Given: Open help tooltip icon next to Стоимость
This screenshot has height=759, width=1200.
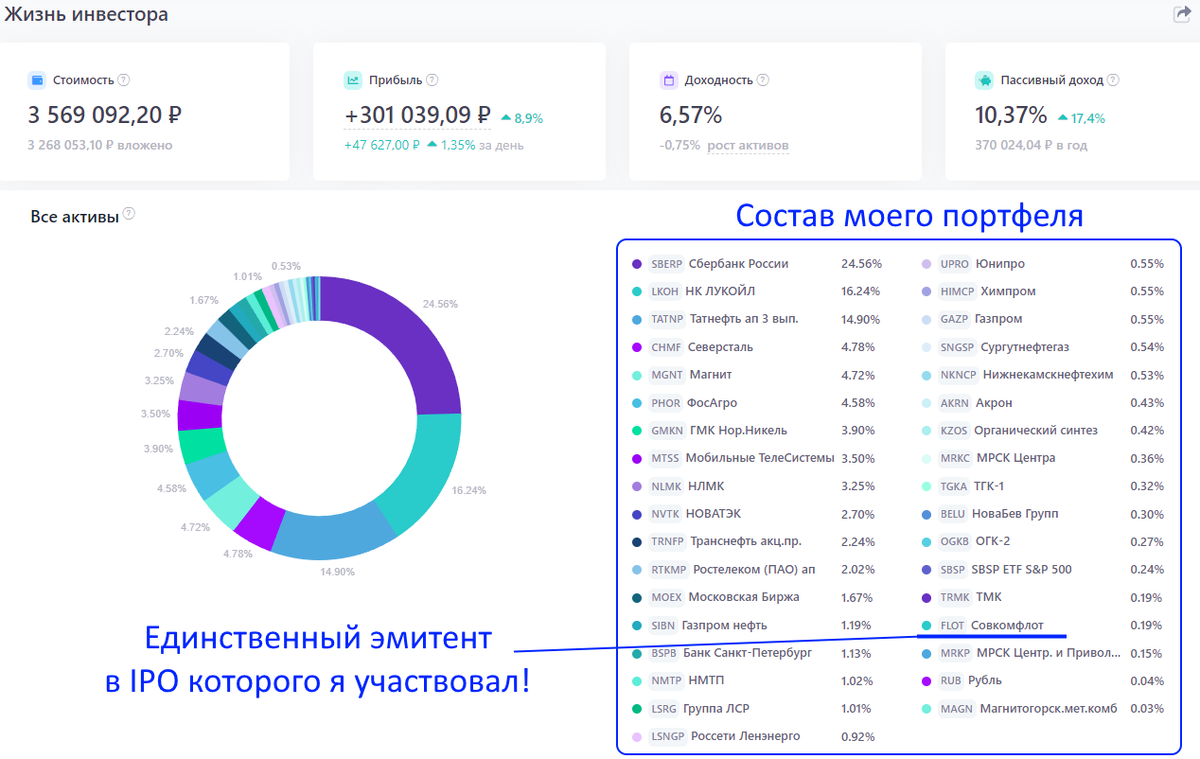Looking at the screenshot, I should pyautogui.click(x=124, y=80).
